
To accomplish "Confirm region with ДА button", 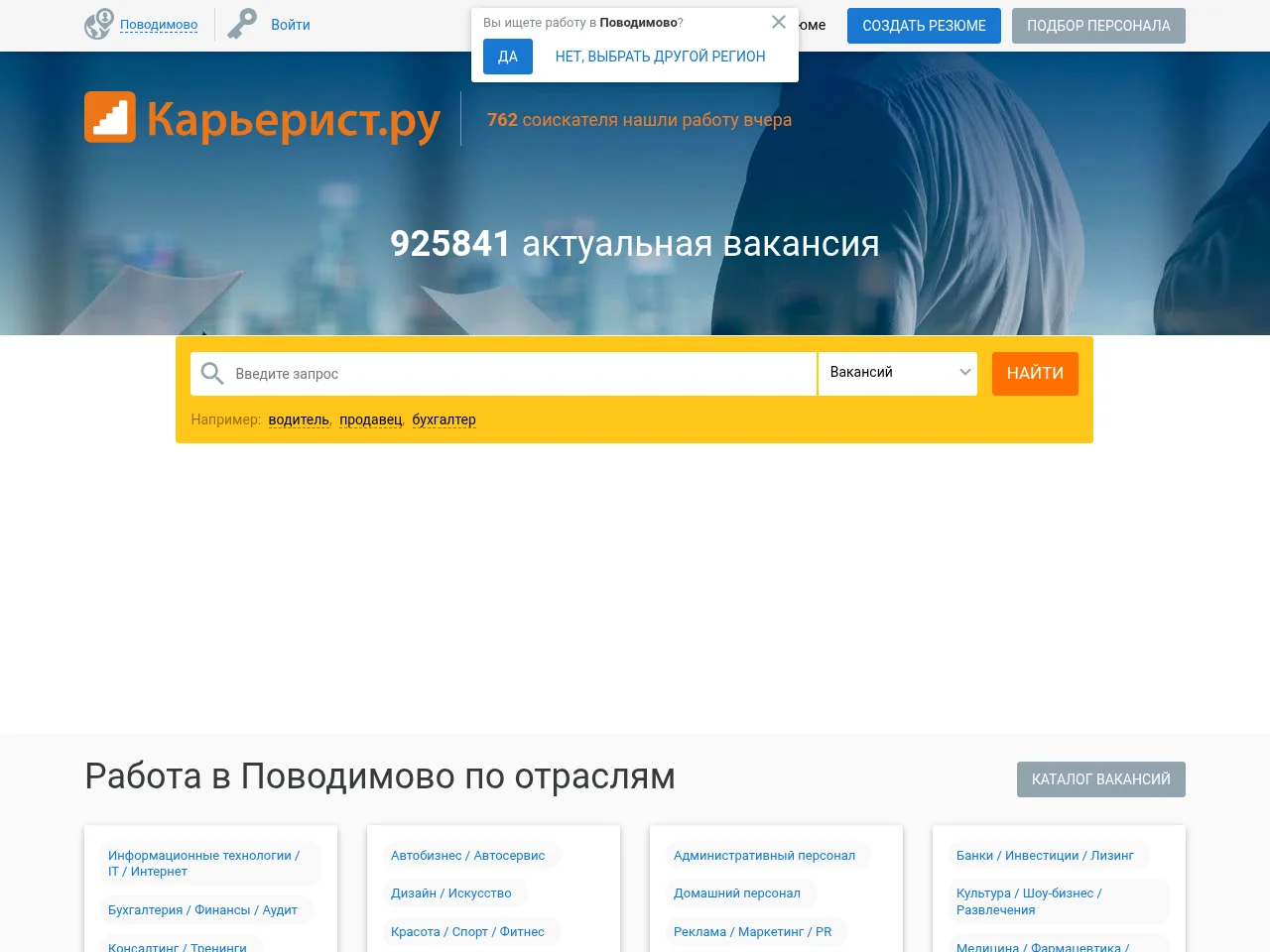I will [508, 57].
